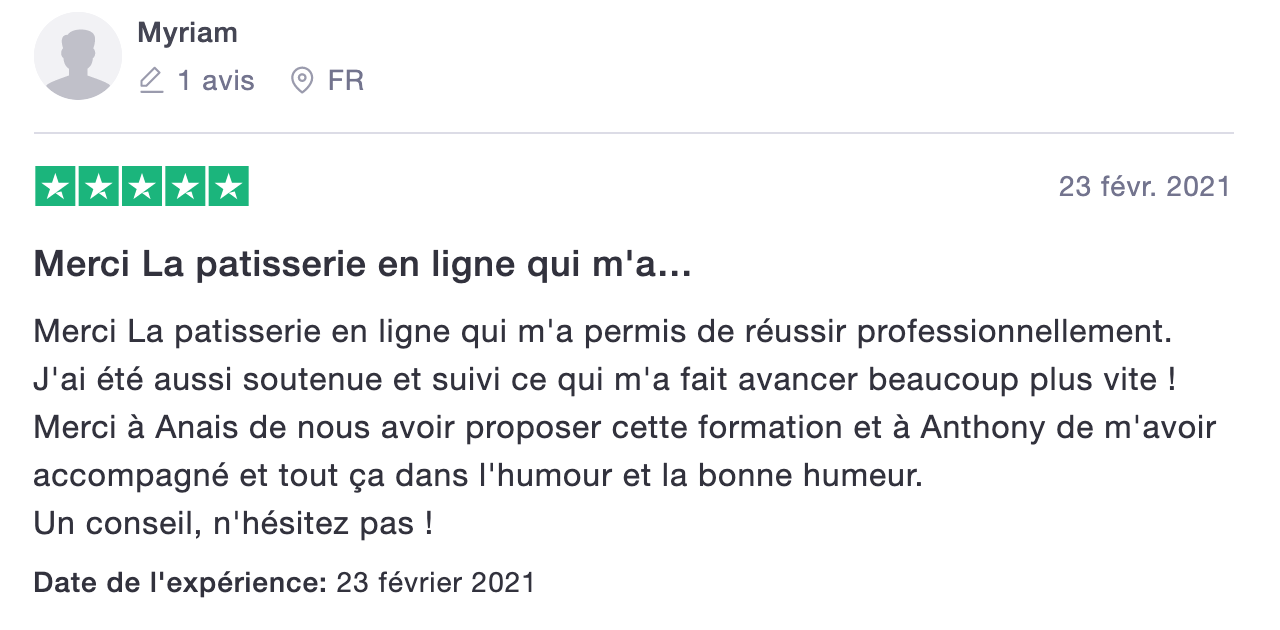Viewport: 1280px width, 630px height.
Task: Click the third green rating star
Action: coord(142,187)
